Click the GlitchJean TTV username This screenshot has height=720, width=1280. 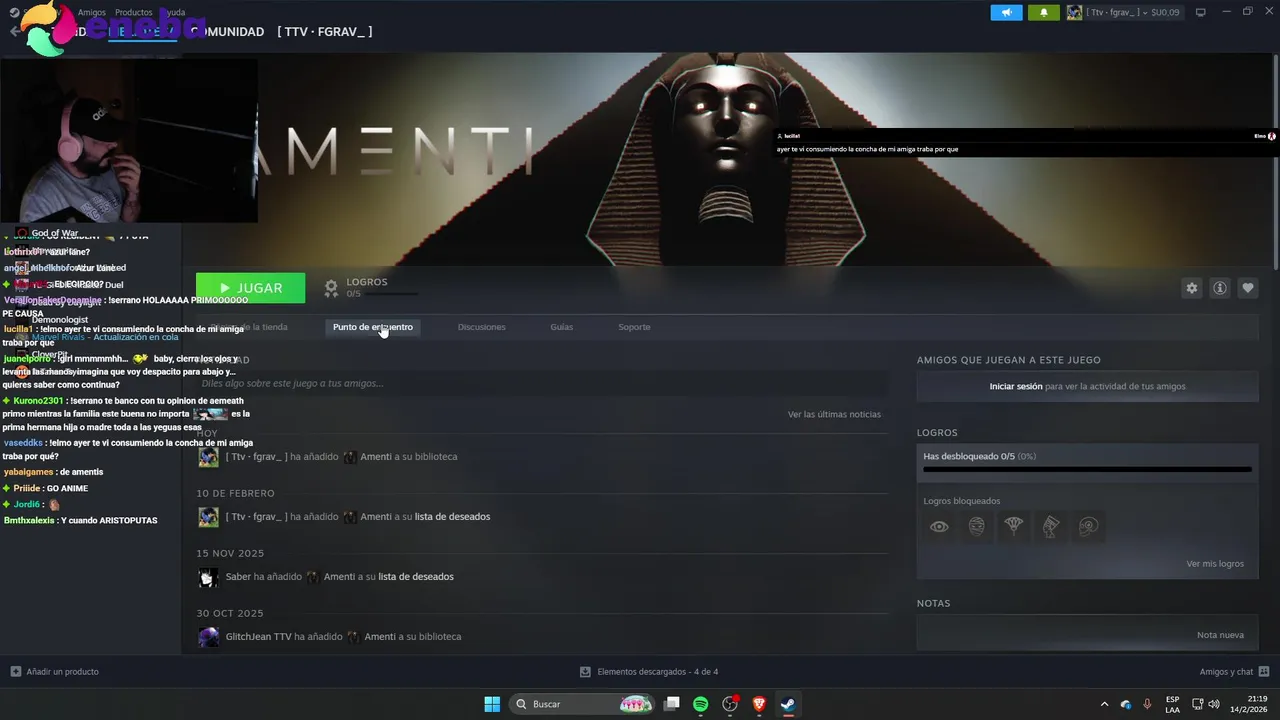point(258,637)
